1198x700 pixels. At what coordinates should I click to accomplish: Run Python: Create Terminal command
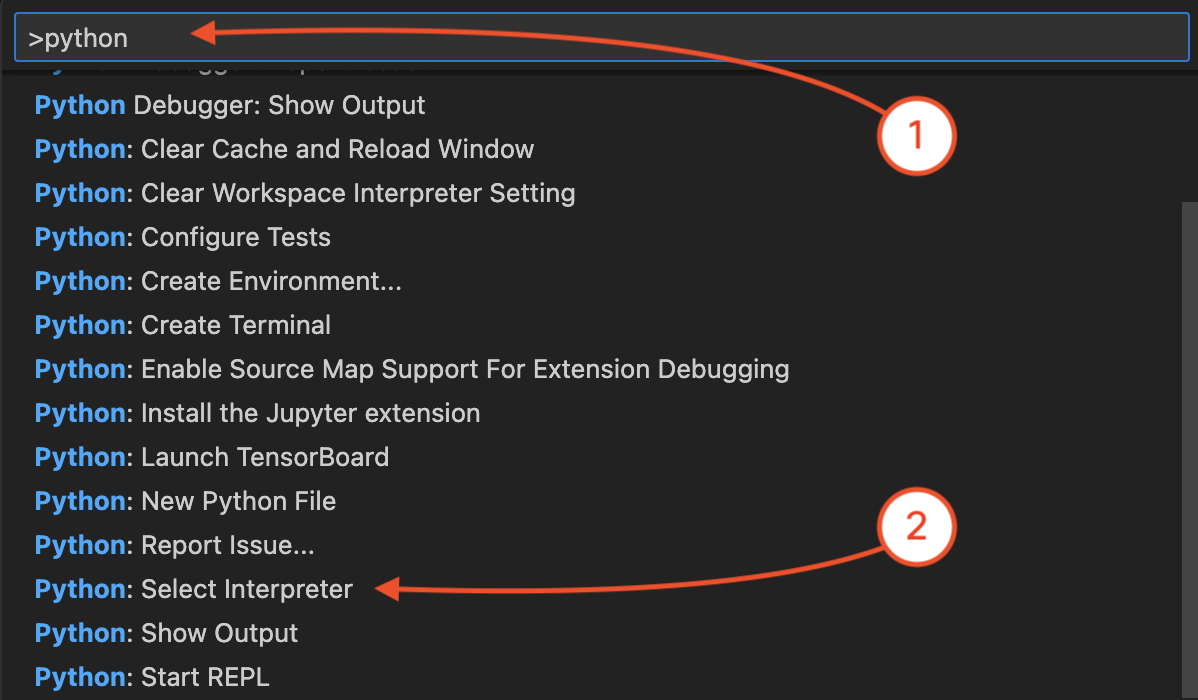(x=183, y=325)
